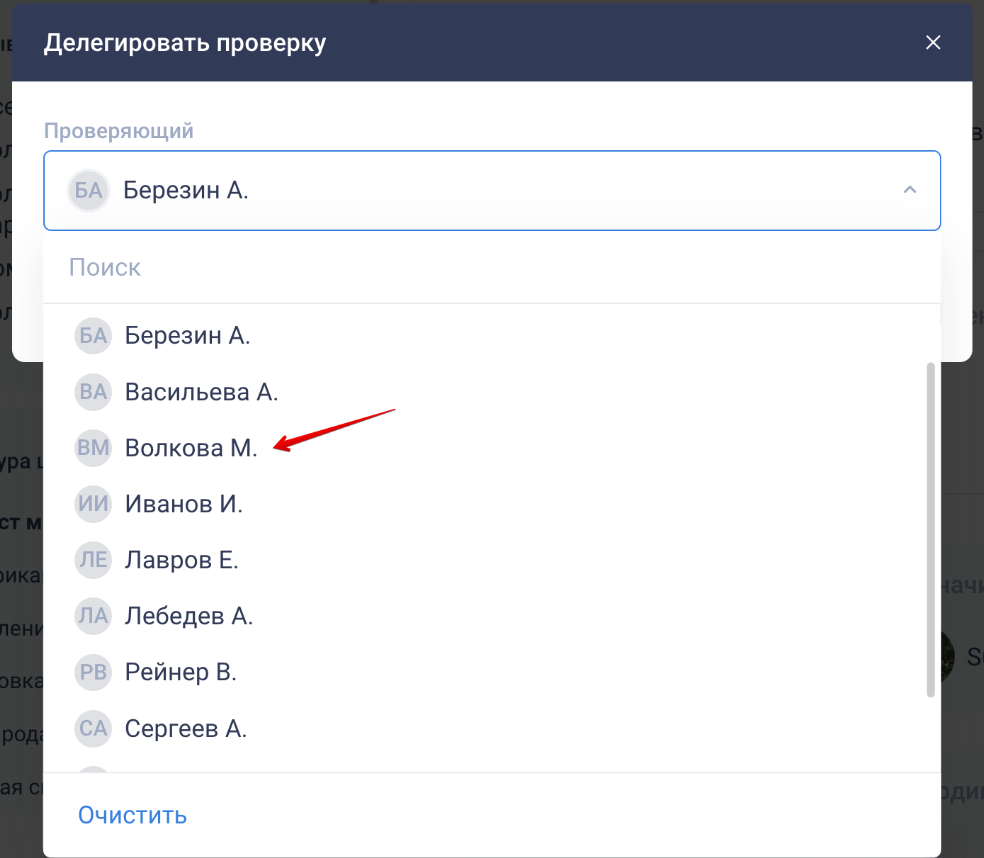
Task: Pick Лебедев А. from the reviewers
Action: click(189, 616)
